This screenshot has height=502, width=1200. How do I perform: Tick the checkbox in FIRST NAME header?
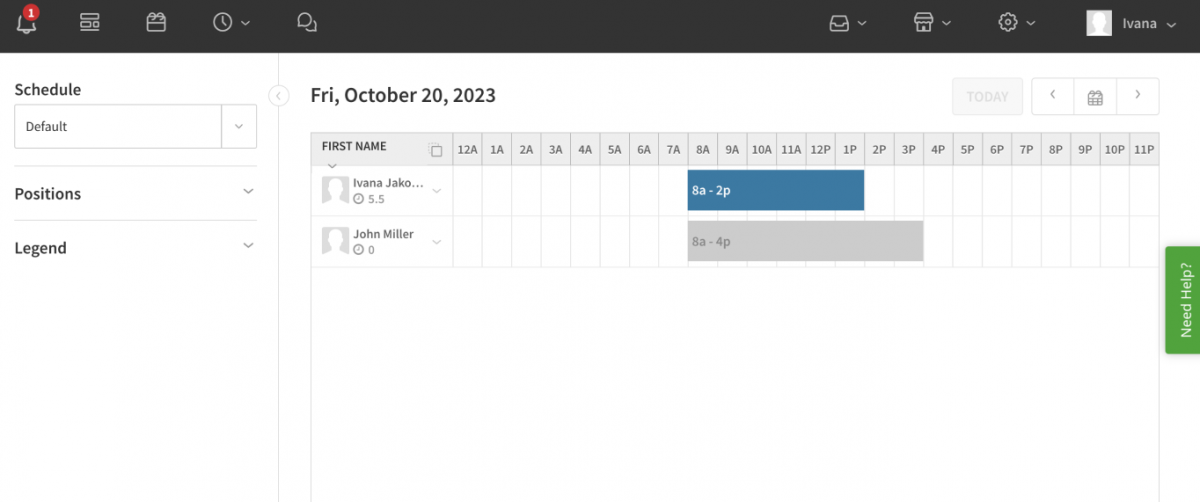click(x=436, y=151)
